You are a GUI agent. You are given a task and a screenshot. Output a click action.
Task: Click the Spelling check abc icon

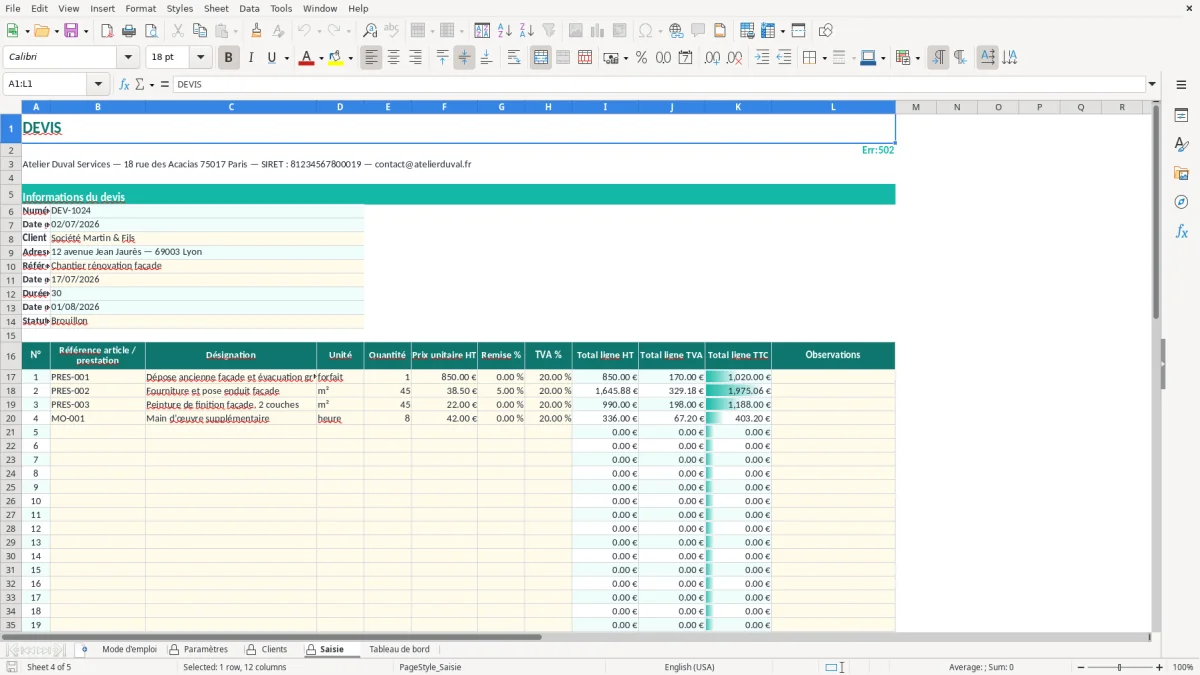(392, 31)
